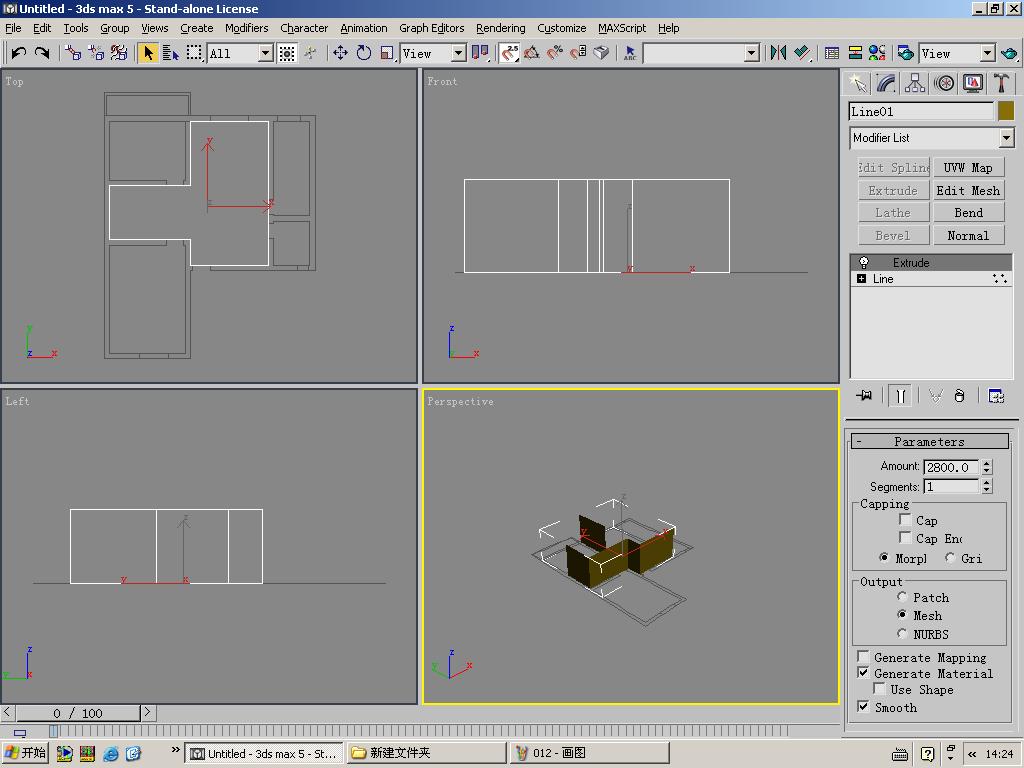
Task: Activate the Select and Link tool
Action: (73, 53)
